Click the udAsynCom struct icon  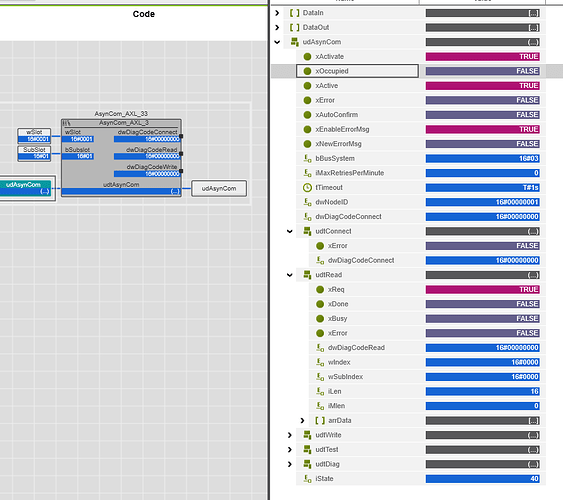click(x=294, y=42)
